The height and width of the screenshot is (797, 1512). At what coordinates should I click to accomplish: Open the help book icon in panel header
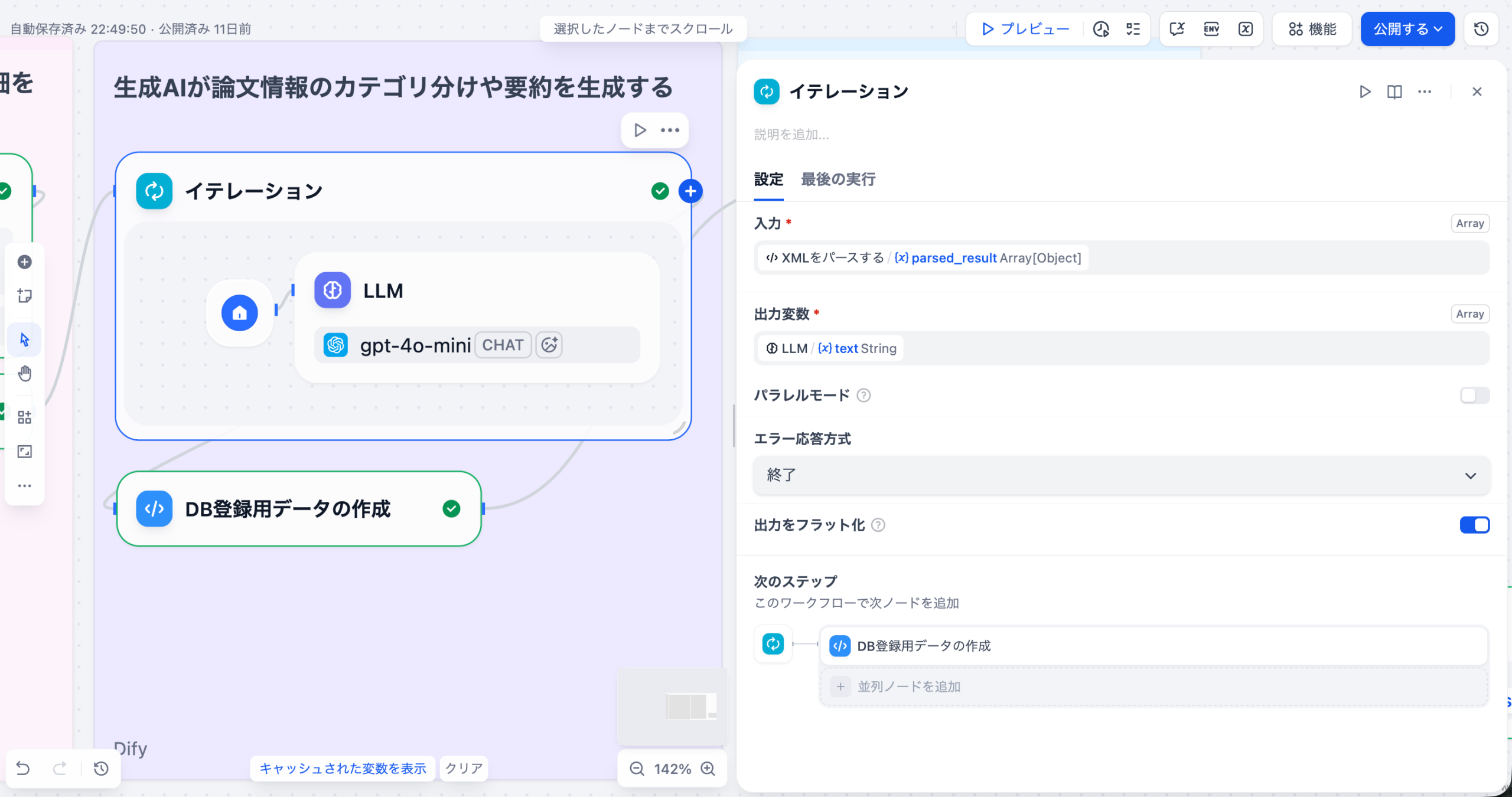(x=1394, y=92)
